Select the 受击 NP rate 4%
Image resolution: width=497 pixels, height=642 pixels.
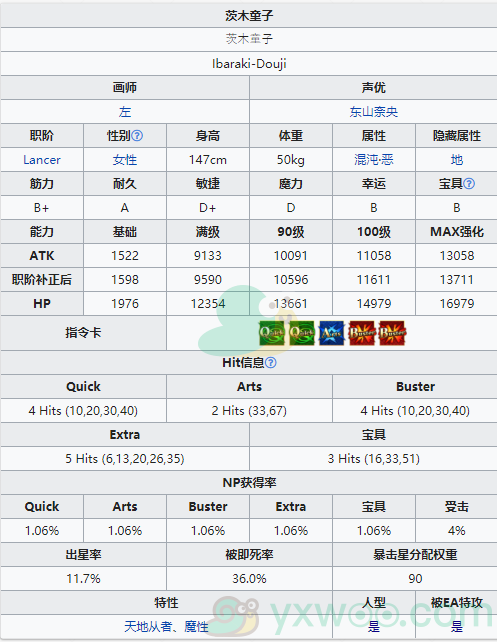(x=456, y=531)
